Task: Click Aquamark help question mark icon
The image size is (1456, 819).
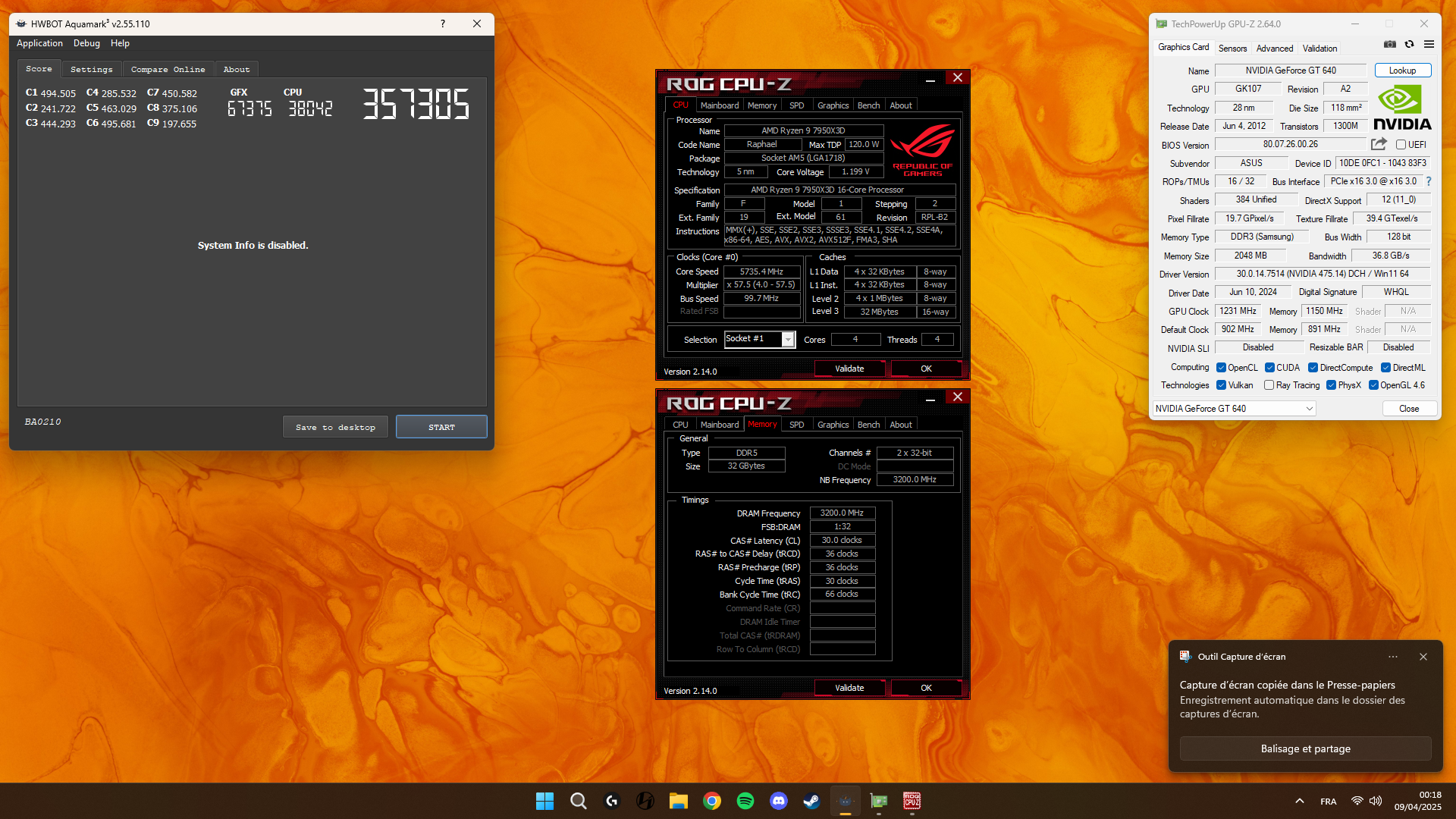Action: pos(442,24)
